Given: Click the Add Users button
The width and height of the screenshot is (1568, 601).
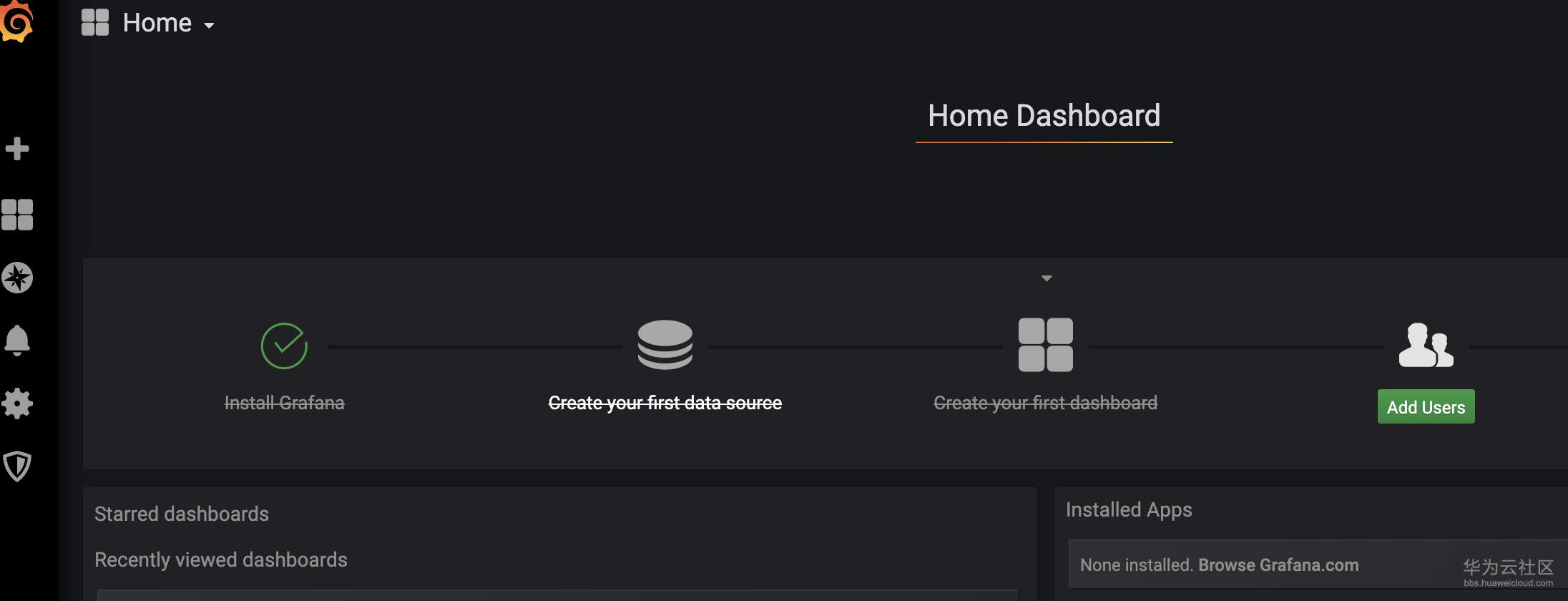Looking at the screenshot, I should pyautogui.click(x=1426, y=407).
